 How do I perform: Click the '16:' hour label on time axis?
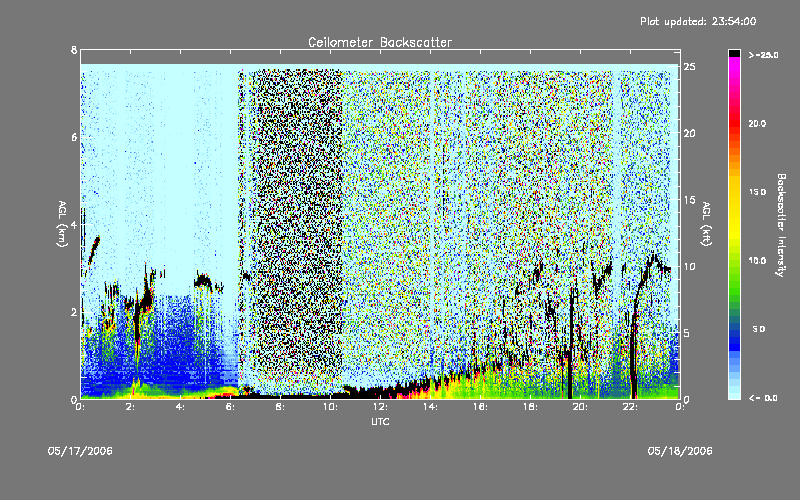pyautogui.click(x=480, y=407)
